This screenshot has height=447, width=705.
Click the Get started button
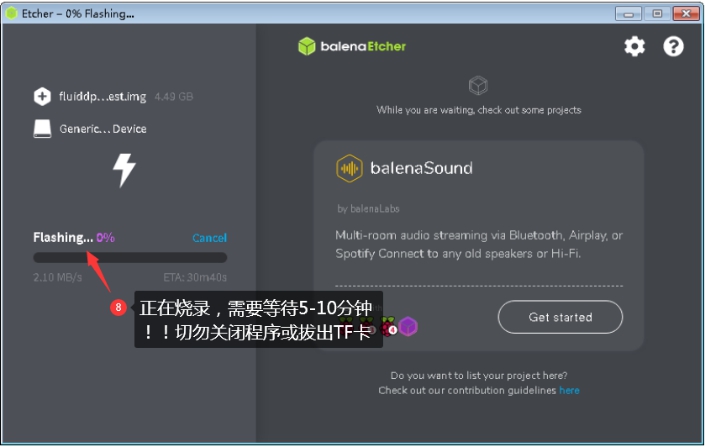[x=560, y=317]
